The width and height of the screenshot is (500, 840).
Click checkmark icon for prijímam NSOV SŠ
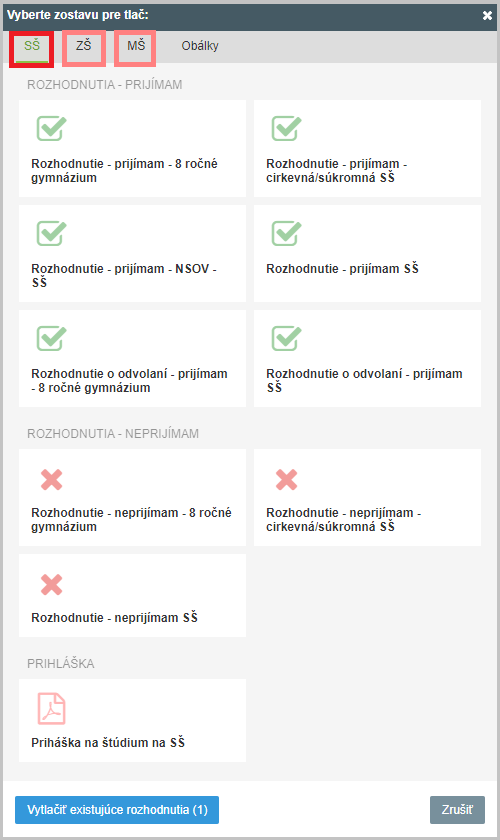(51, 234)
